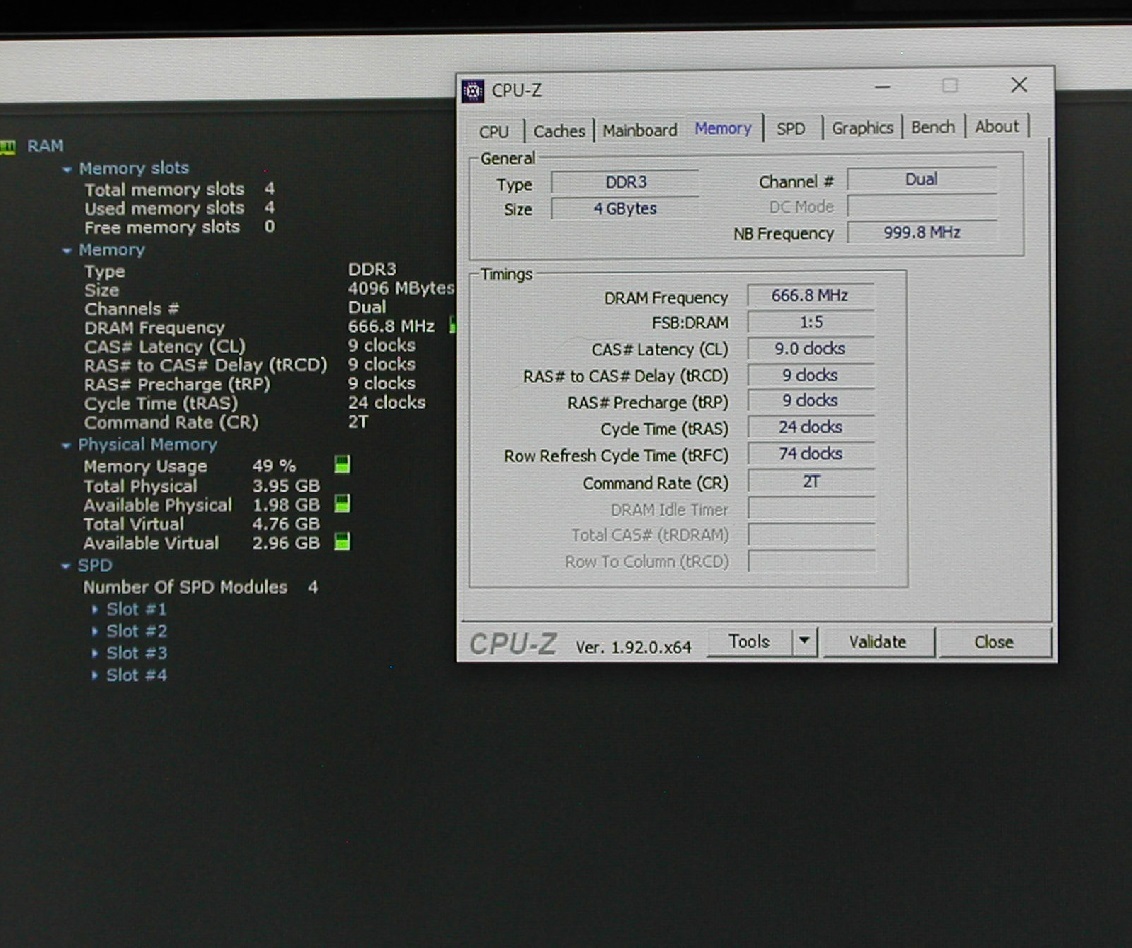Minimize the CPU-Z window

click(882, 87)
